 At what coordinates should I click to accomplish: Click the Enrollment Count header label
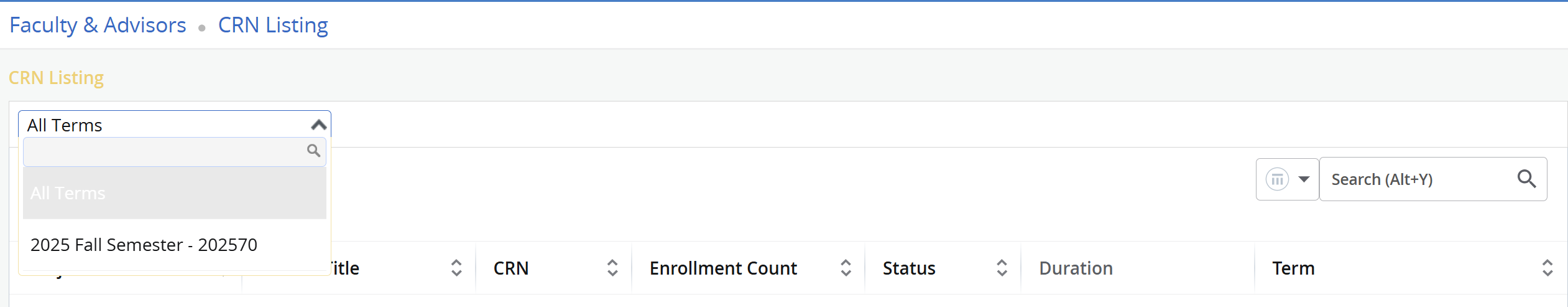723,268
